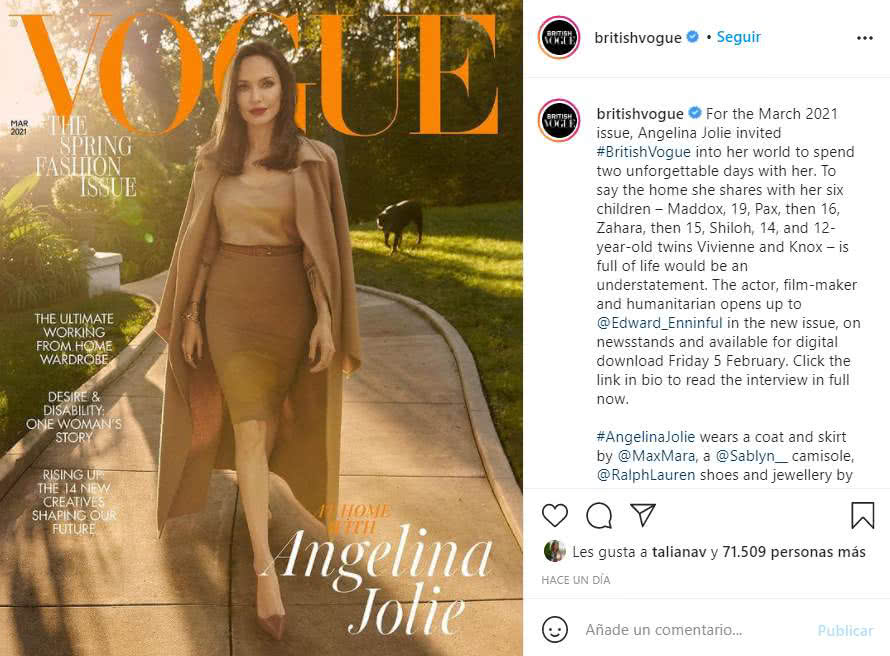Open the @RalphLauren mention link

coord(645,475)
